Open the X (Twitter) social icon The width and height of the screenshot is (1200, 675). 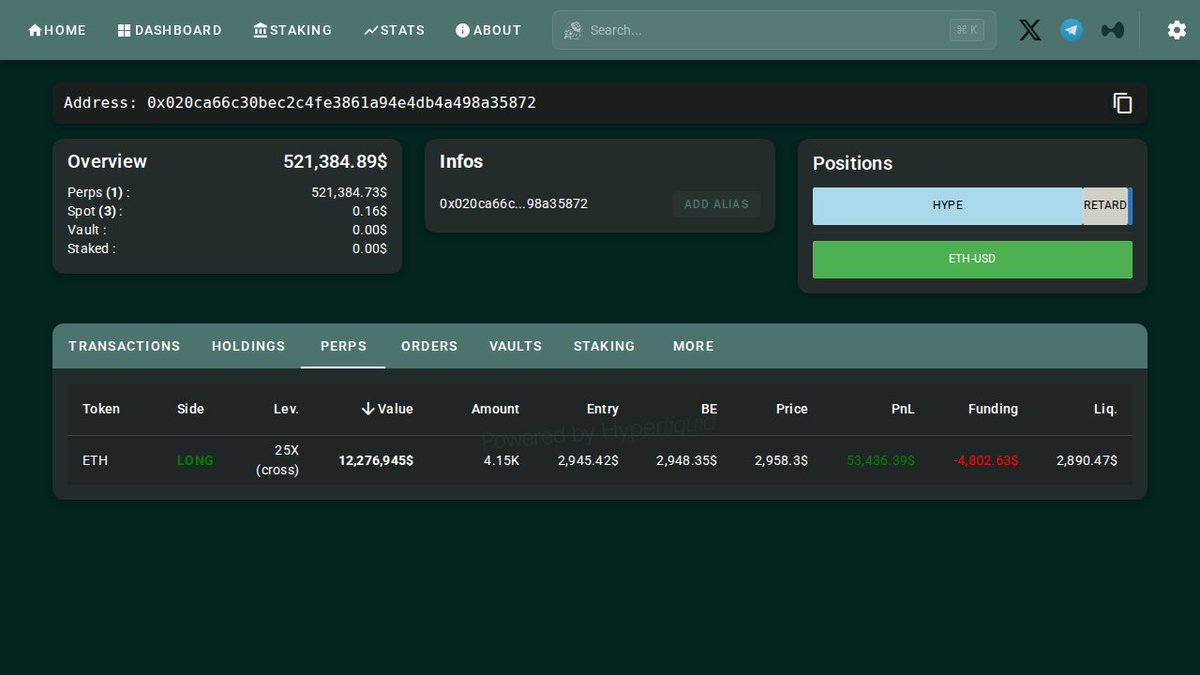tap(1029, 30)
